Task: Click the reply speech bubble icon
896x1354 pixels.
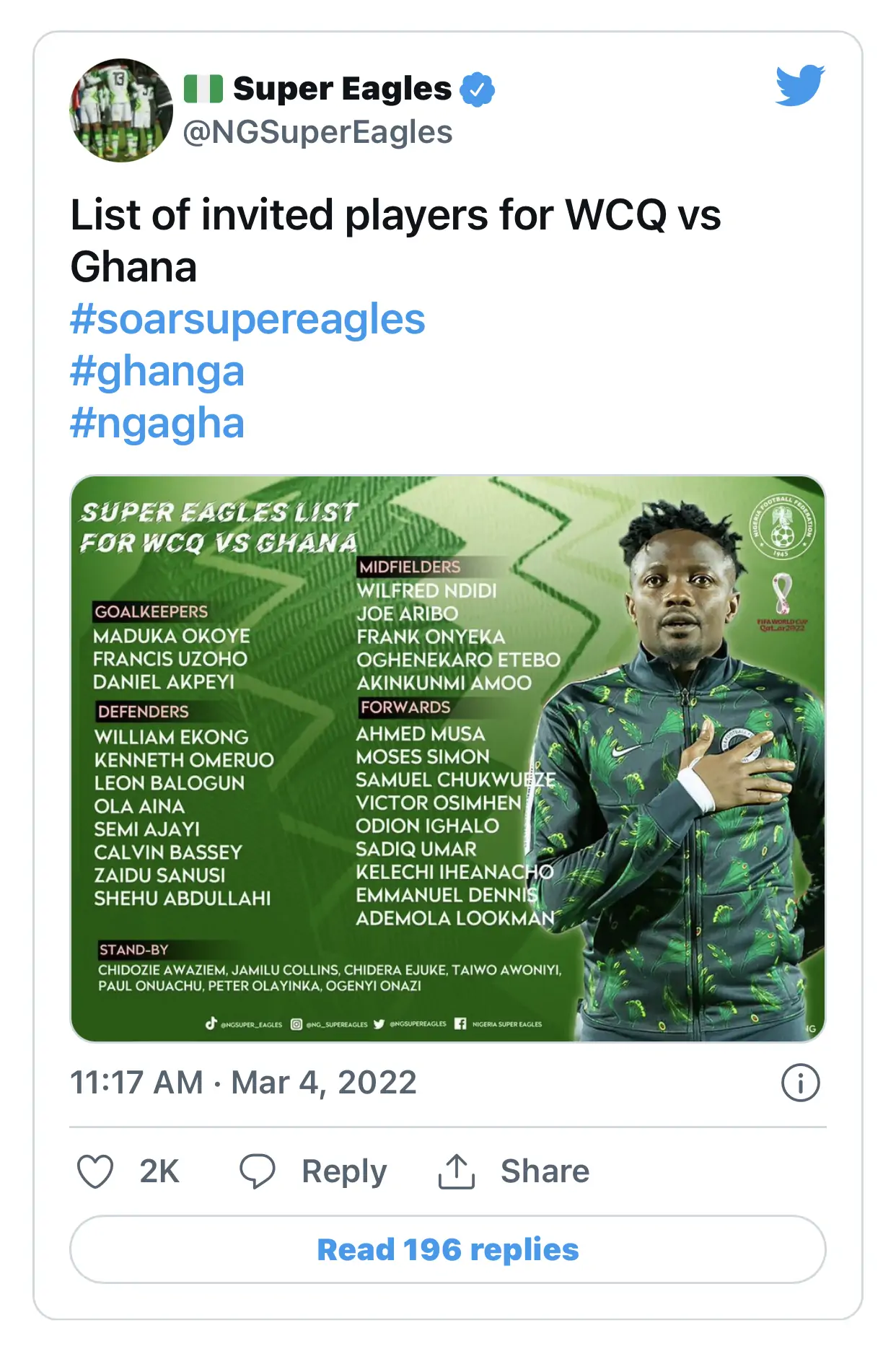Action: [x=258, y=1171]
